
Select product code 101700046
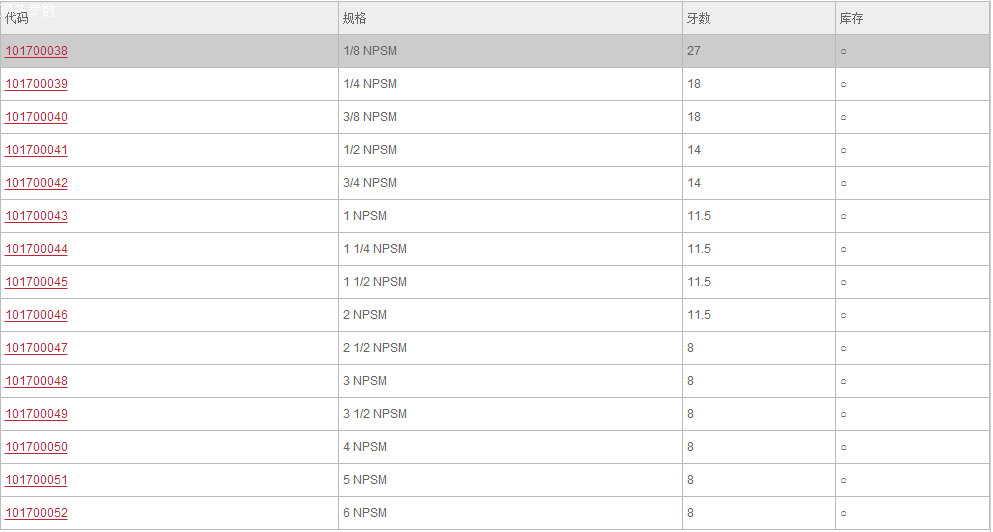click(37, 315)
